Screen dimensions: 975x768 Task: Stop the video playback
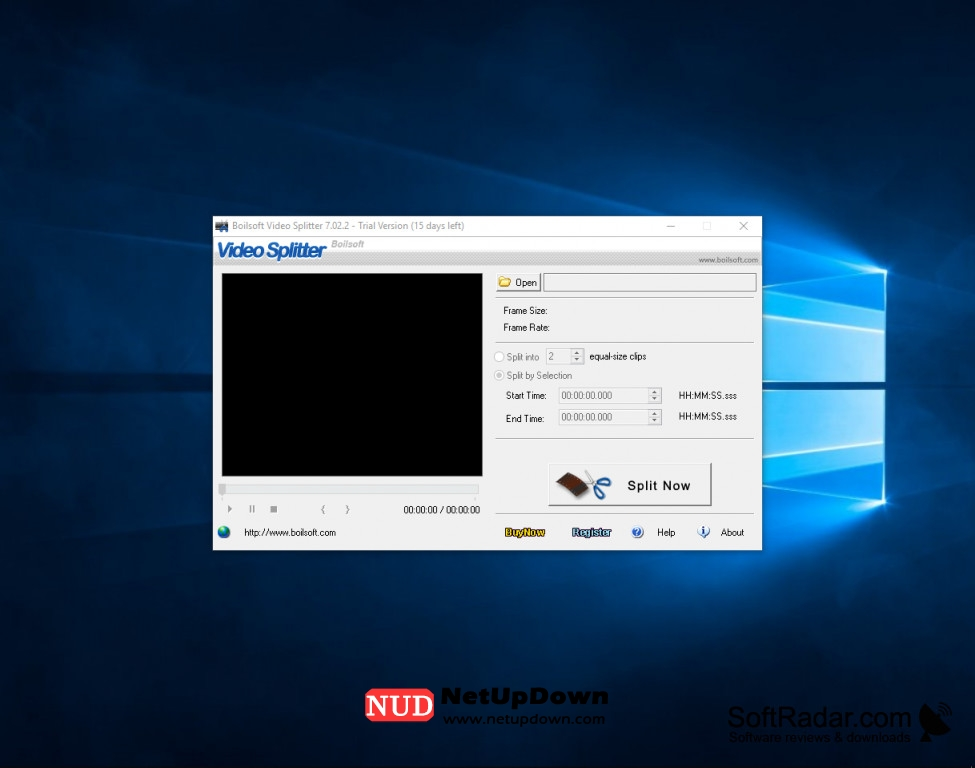[274, 509]
